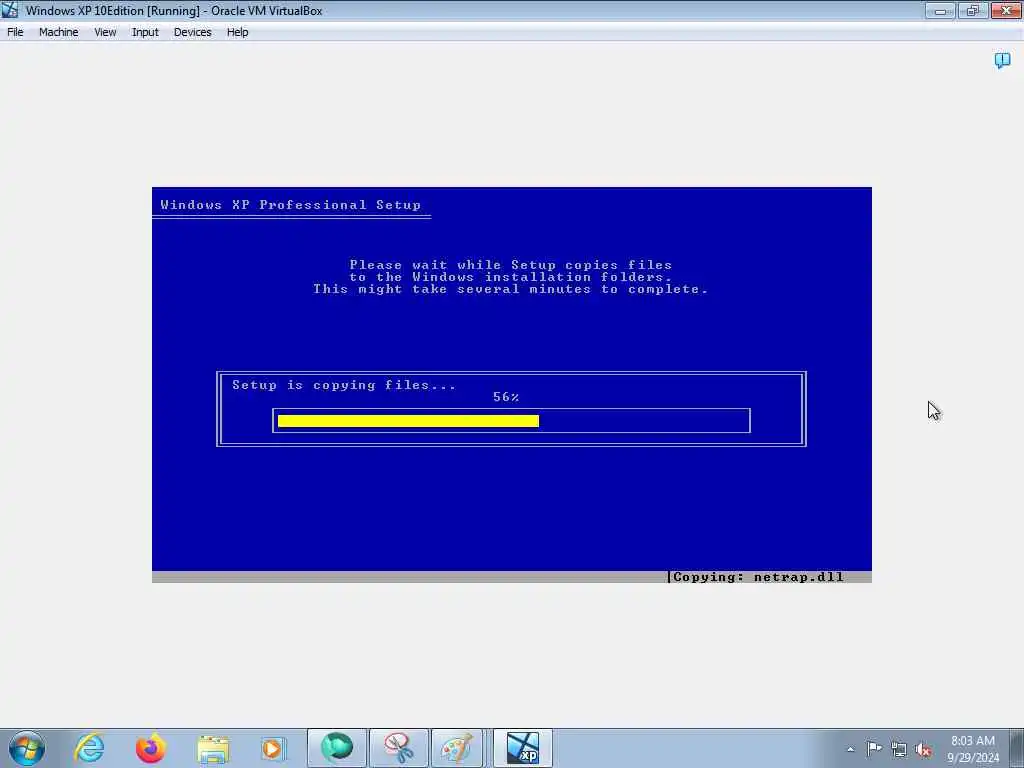The image size is (1024, 768).
Task: Close the VirtualBox window
Action: pyautogui.click(x=1006, y=10)
